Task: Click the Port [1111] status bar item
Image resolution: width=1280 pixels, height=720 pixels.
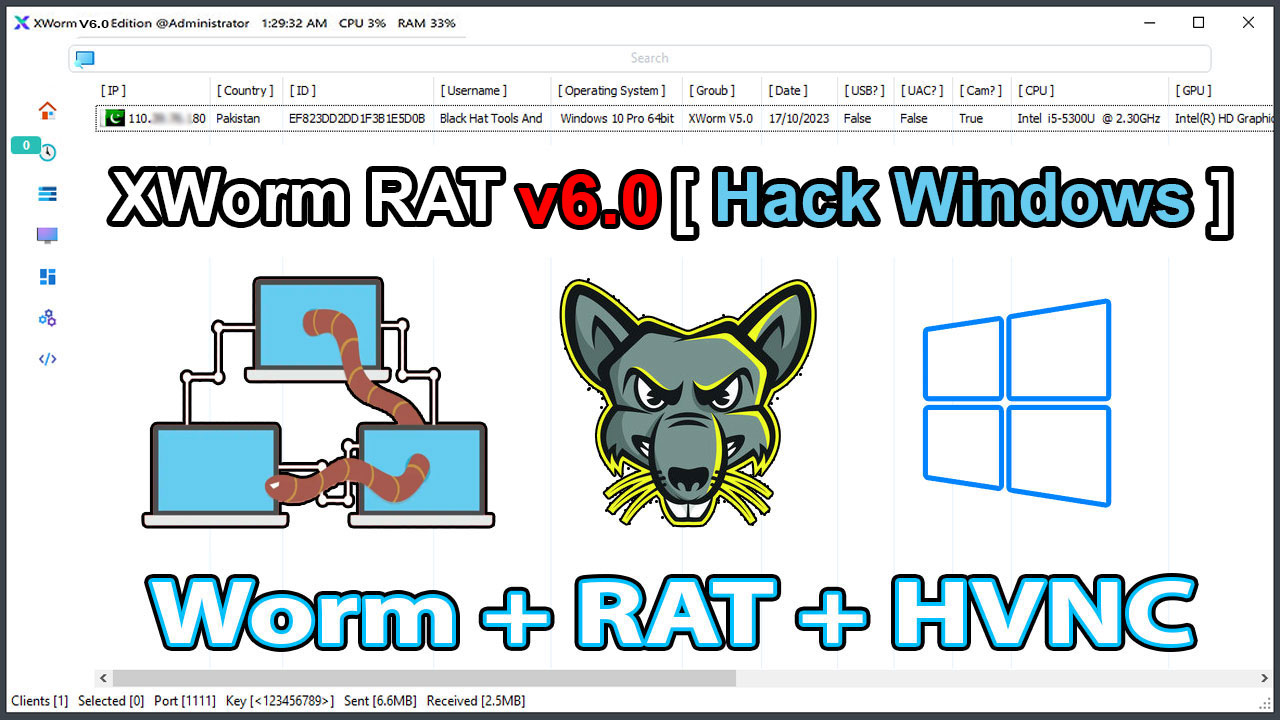Action: (184, 700)
